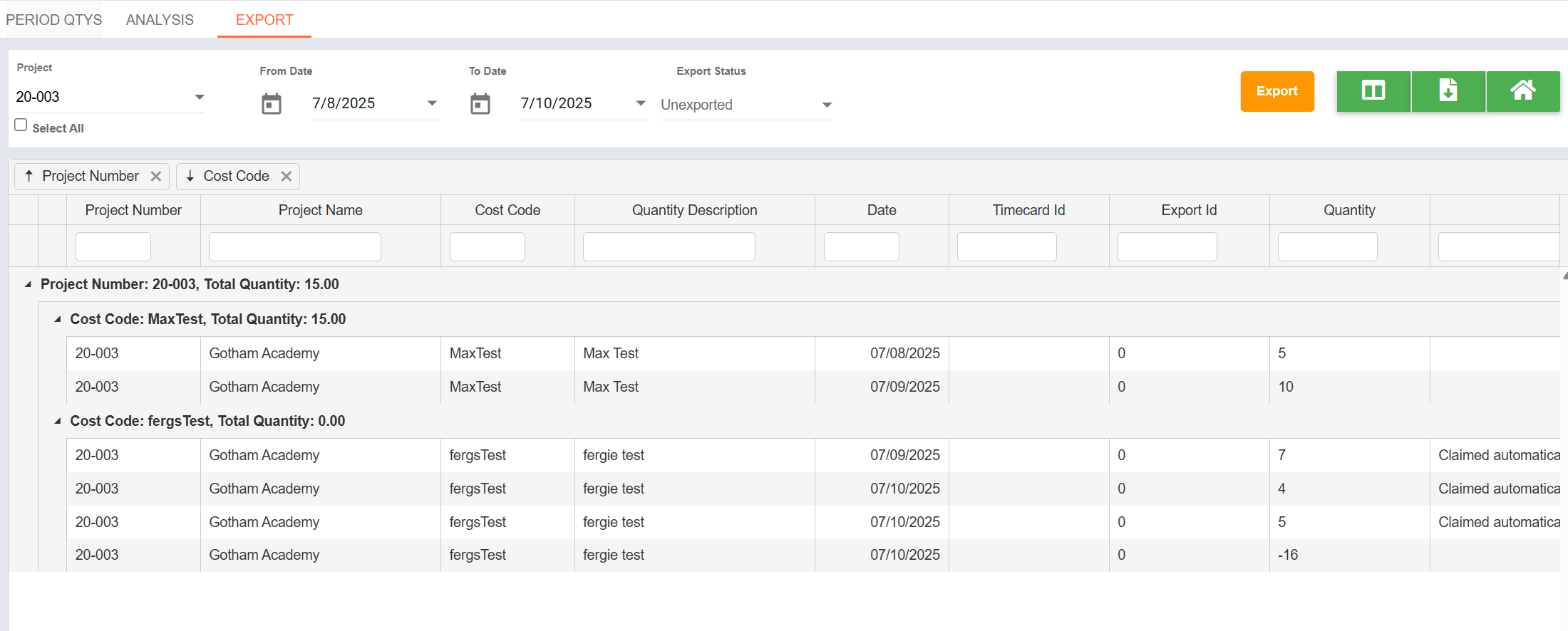Screen dimensions: 1568x631
Task: Collapse the Cost Code MaxTest group
Action: coord(58,319)
